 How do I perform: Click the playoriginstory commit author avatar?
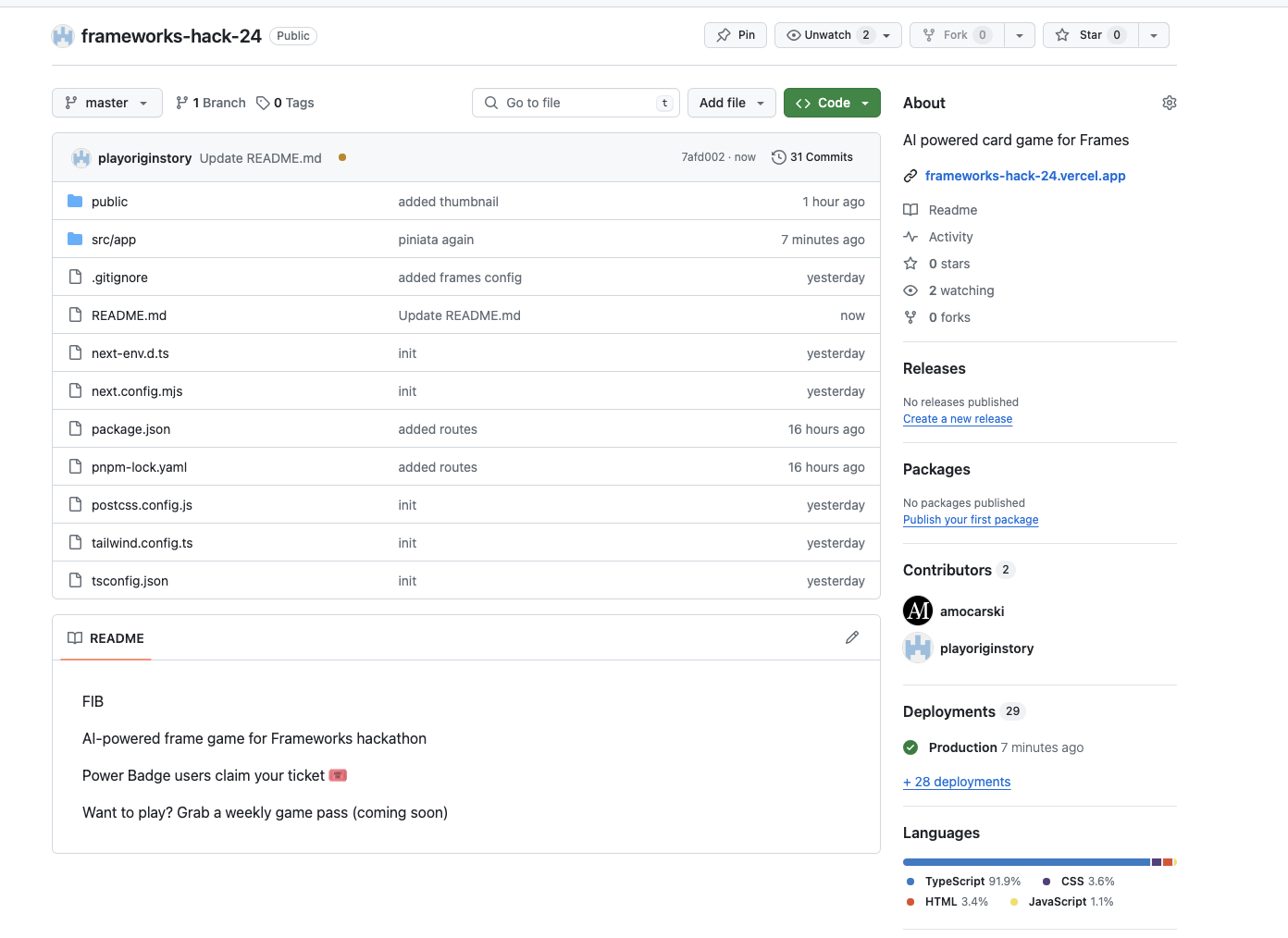81,157
